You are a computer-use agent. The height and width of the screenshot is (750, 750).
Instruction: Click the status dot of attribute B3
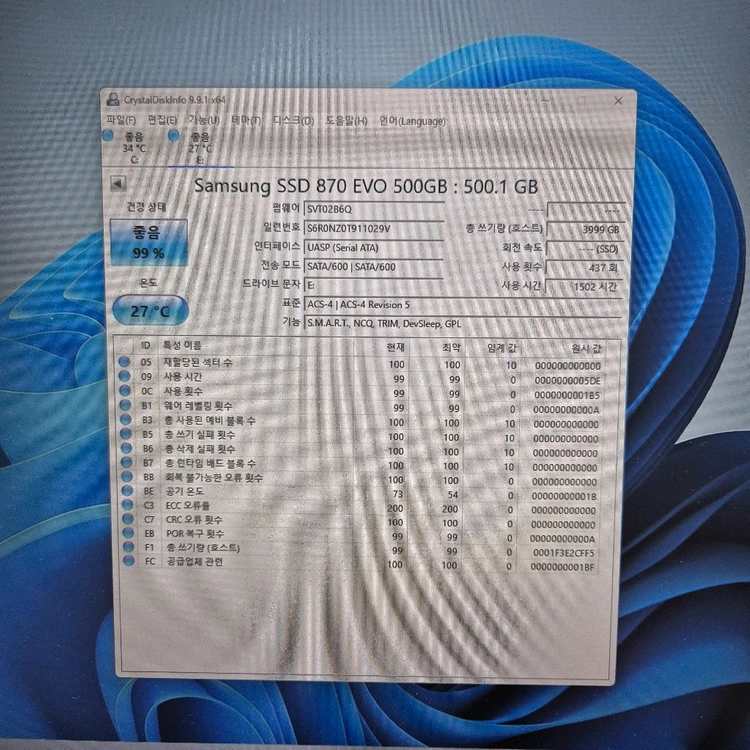click(x=126, y=419)
